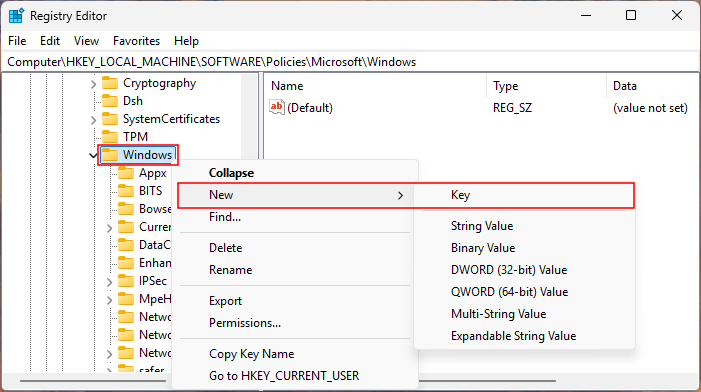Open the Favorites menu

136,41
